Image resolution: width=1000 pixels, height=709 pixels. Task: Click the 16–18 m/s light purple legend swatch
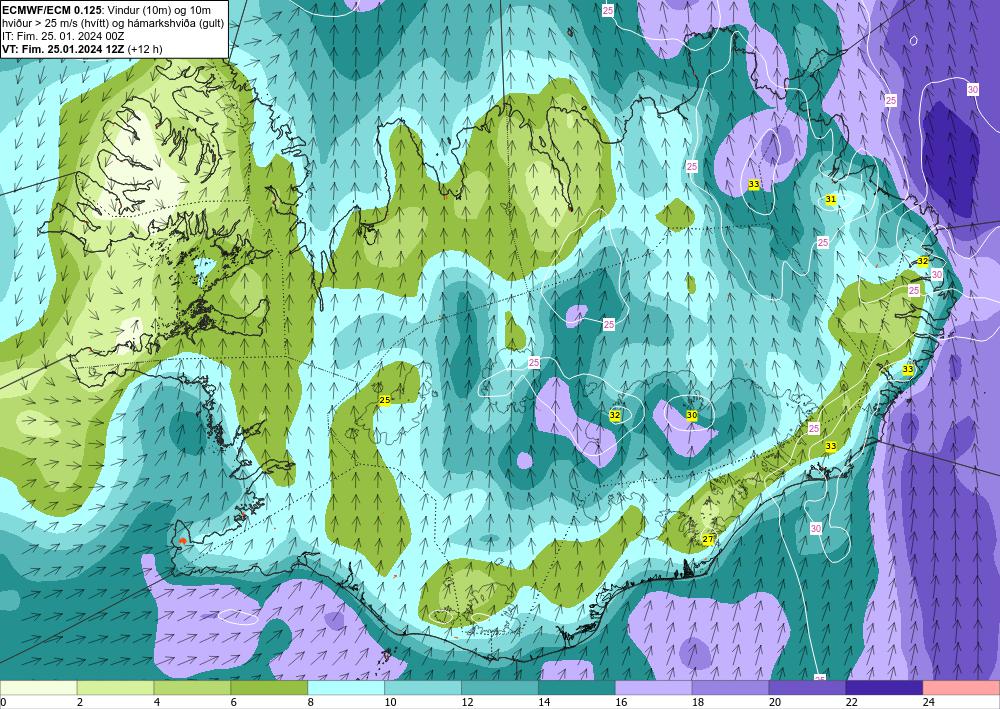pyautogui.click(x=653, y=688)
